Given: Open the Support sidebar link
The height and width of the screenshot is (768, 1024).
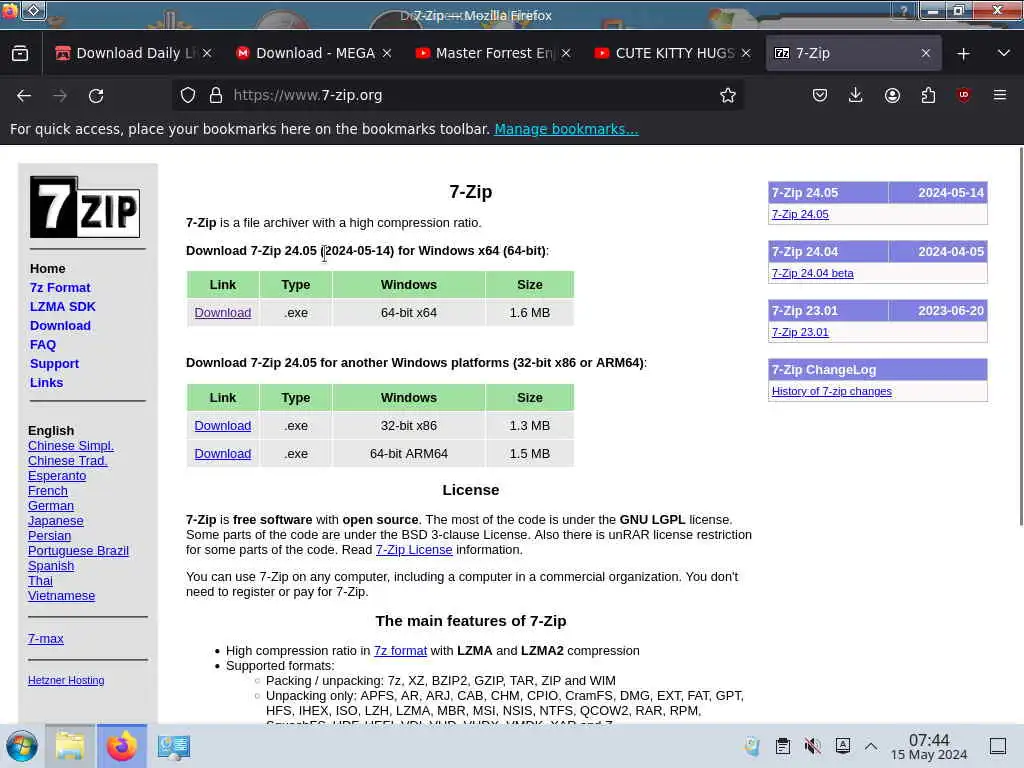Looking at the screenshot, I should tap(54, 363).
